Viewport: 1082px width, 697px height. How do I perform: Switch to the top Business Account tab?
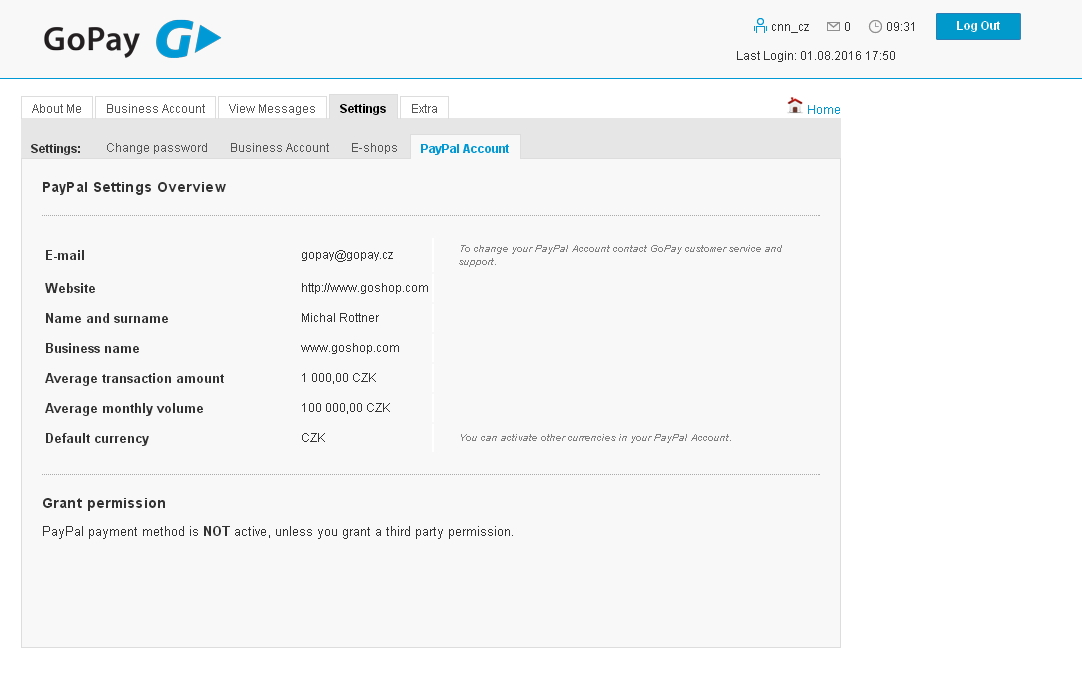click(x=155, y=108)
